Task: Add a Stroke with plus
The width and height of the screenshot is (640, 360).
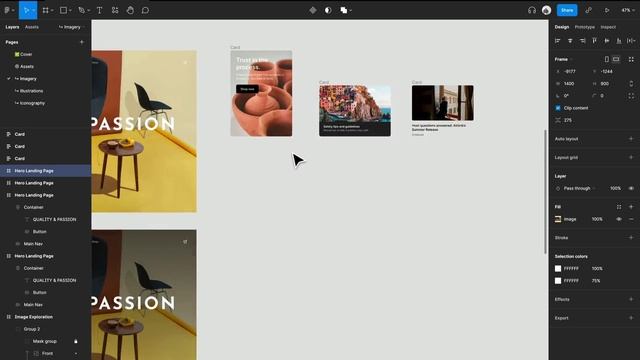Action: click(x=631, y=238)
